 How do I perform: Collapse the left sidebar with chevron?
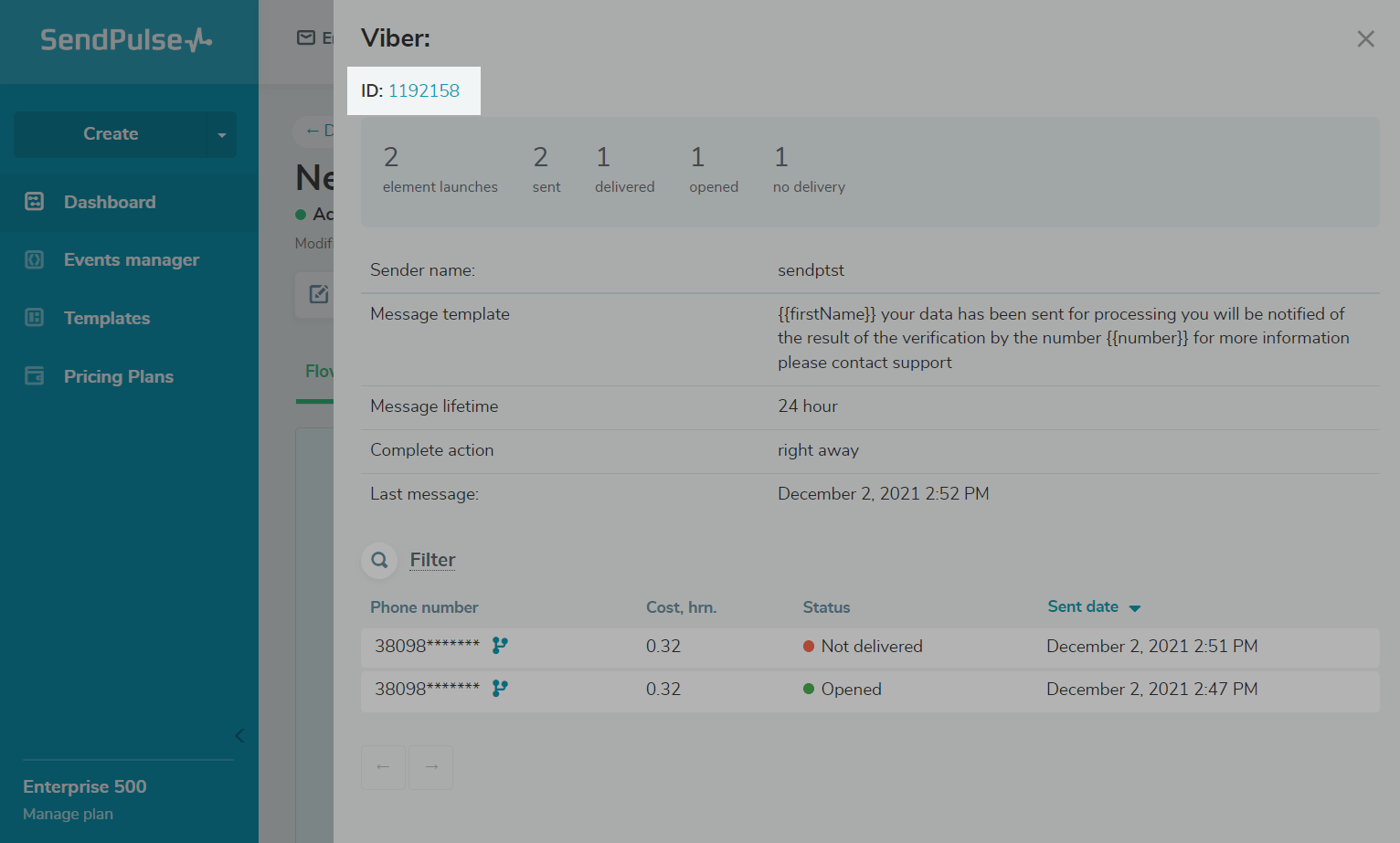click(x=239, y=736)
